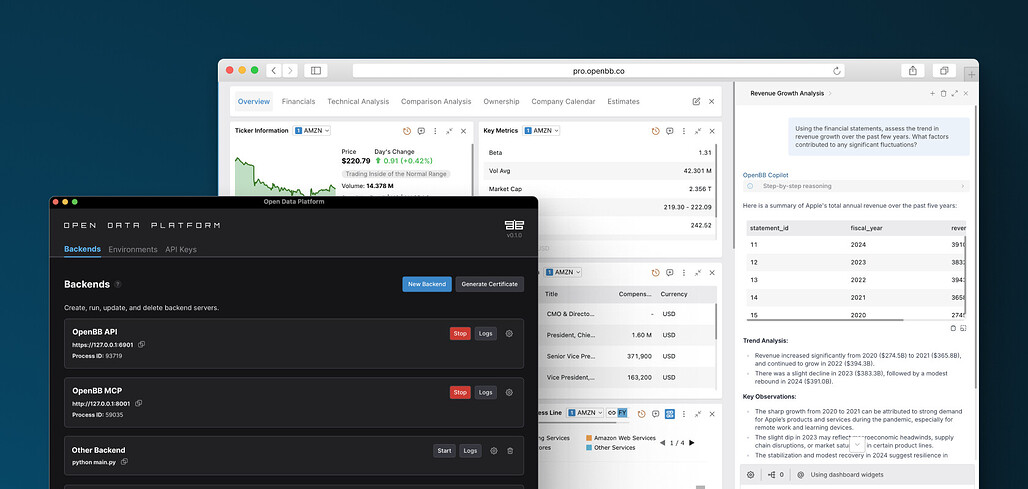Stop the OpenBB API backend
Screen dimensions: 1028x489
460,334
